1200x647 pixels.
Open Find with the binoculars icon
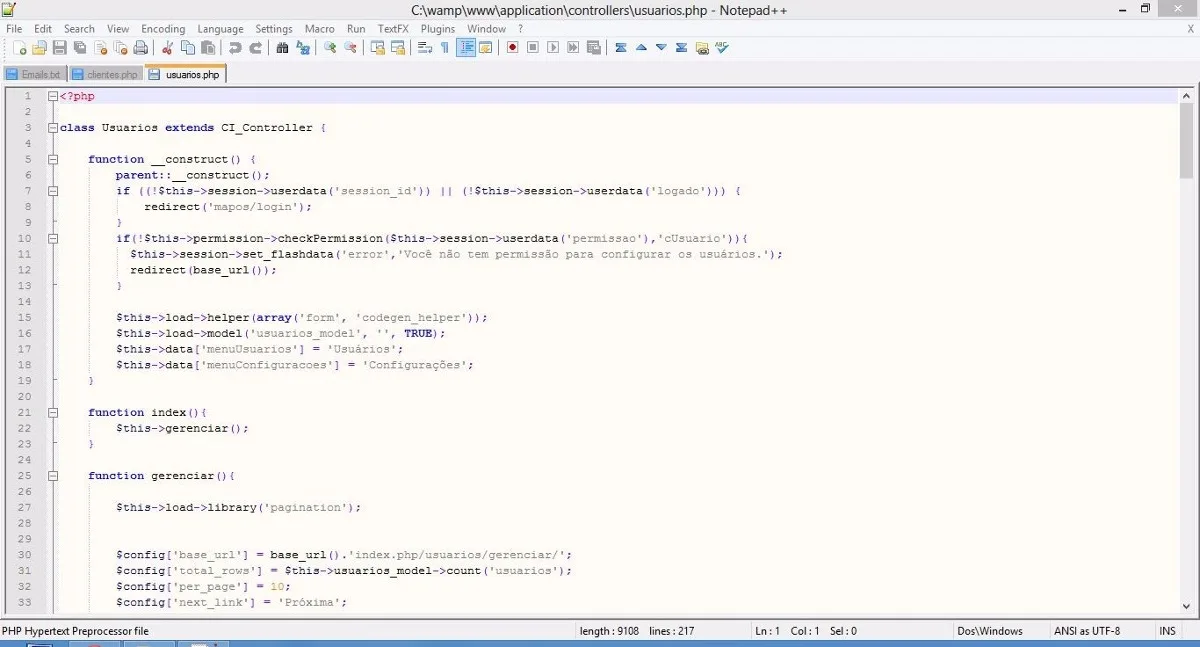click(282, 48)
